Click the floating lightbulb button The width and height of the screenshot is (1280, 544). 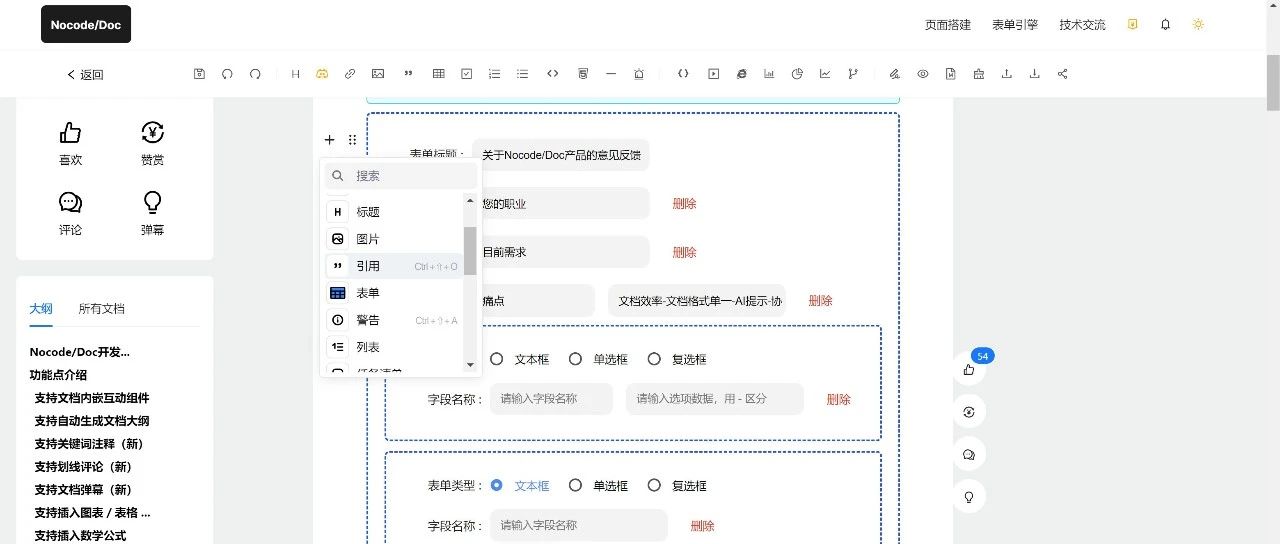click(x=969, y=496)
